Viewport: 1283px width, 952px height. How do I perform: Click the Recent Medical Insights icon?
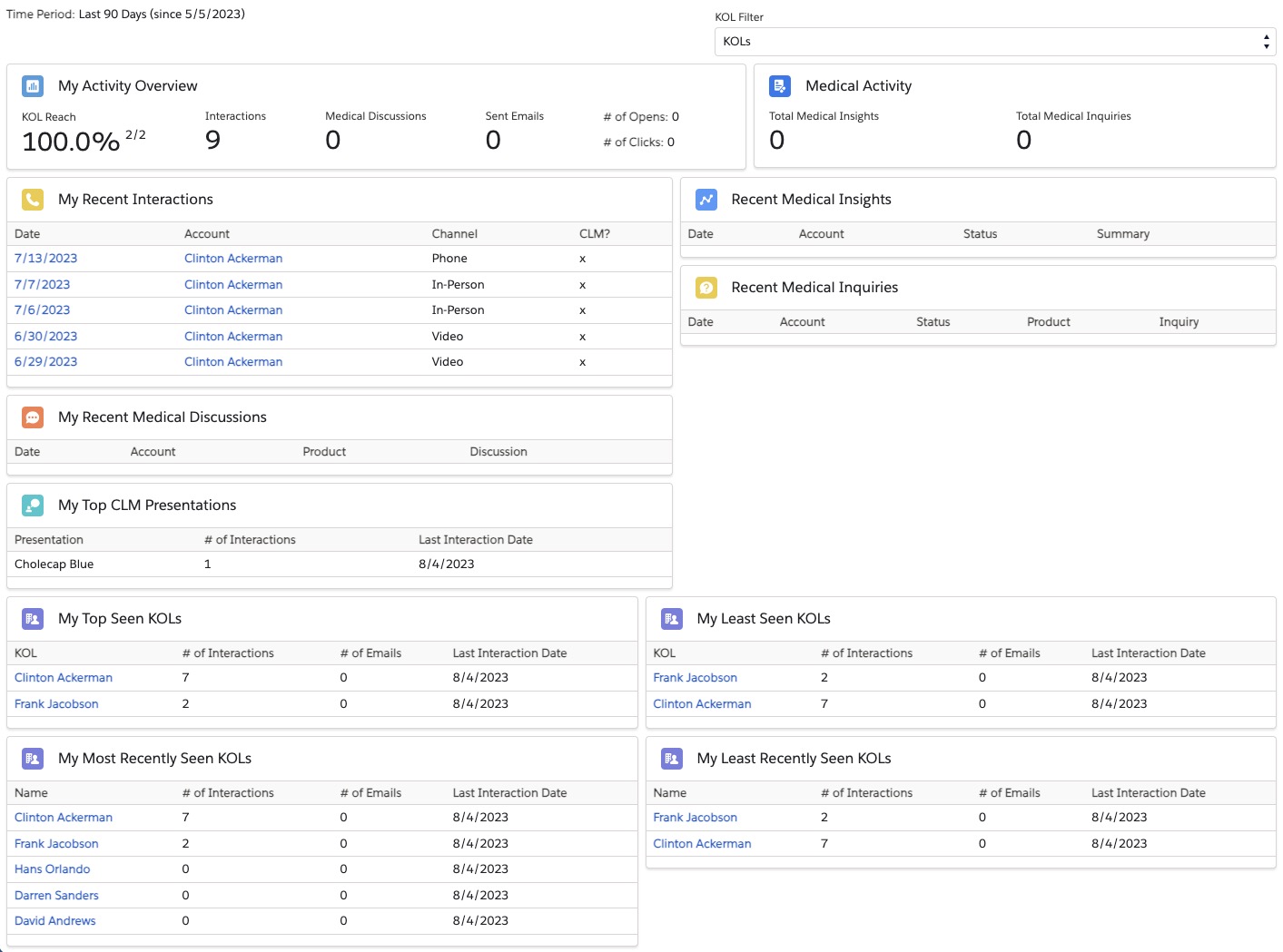[706, 200]
